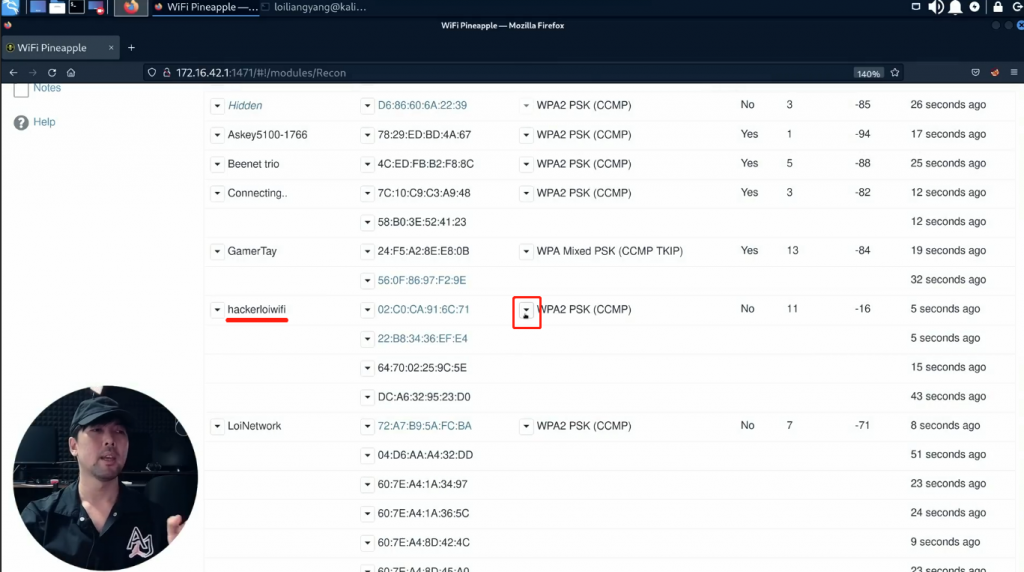Go back with browser back arrow
This screenshot has width=1024, height=572.
[x=13, y=72]
